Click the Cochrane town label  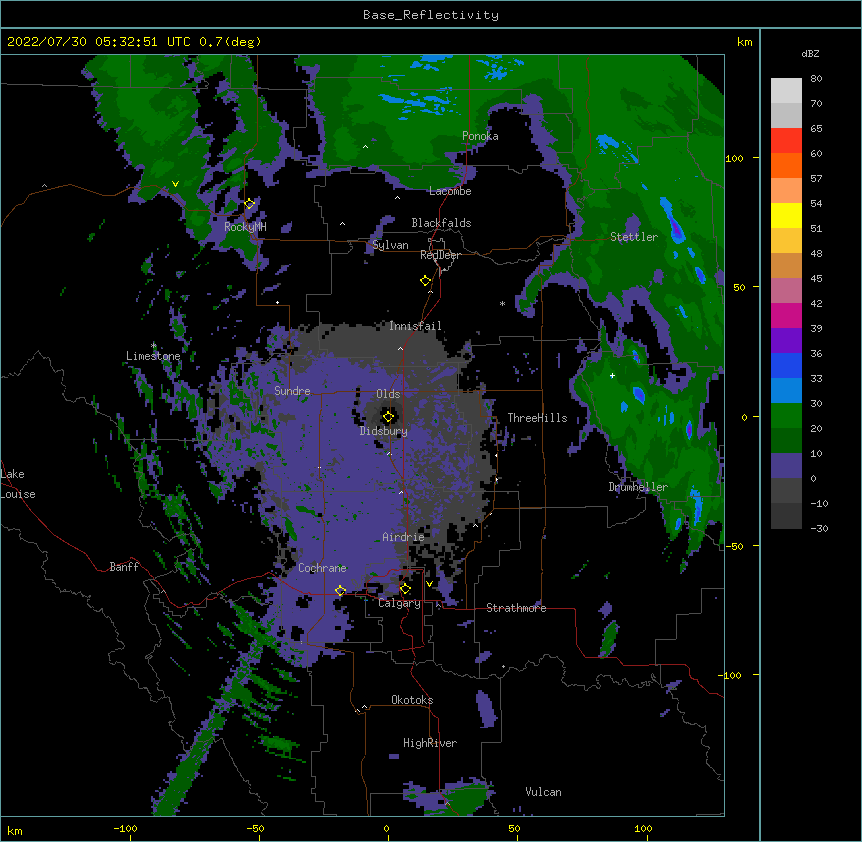coord(322,568)
